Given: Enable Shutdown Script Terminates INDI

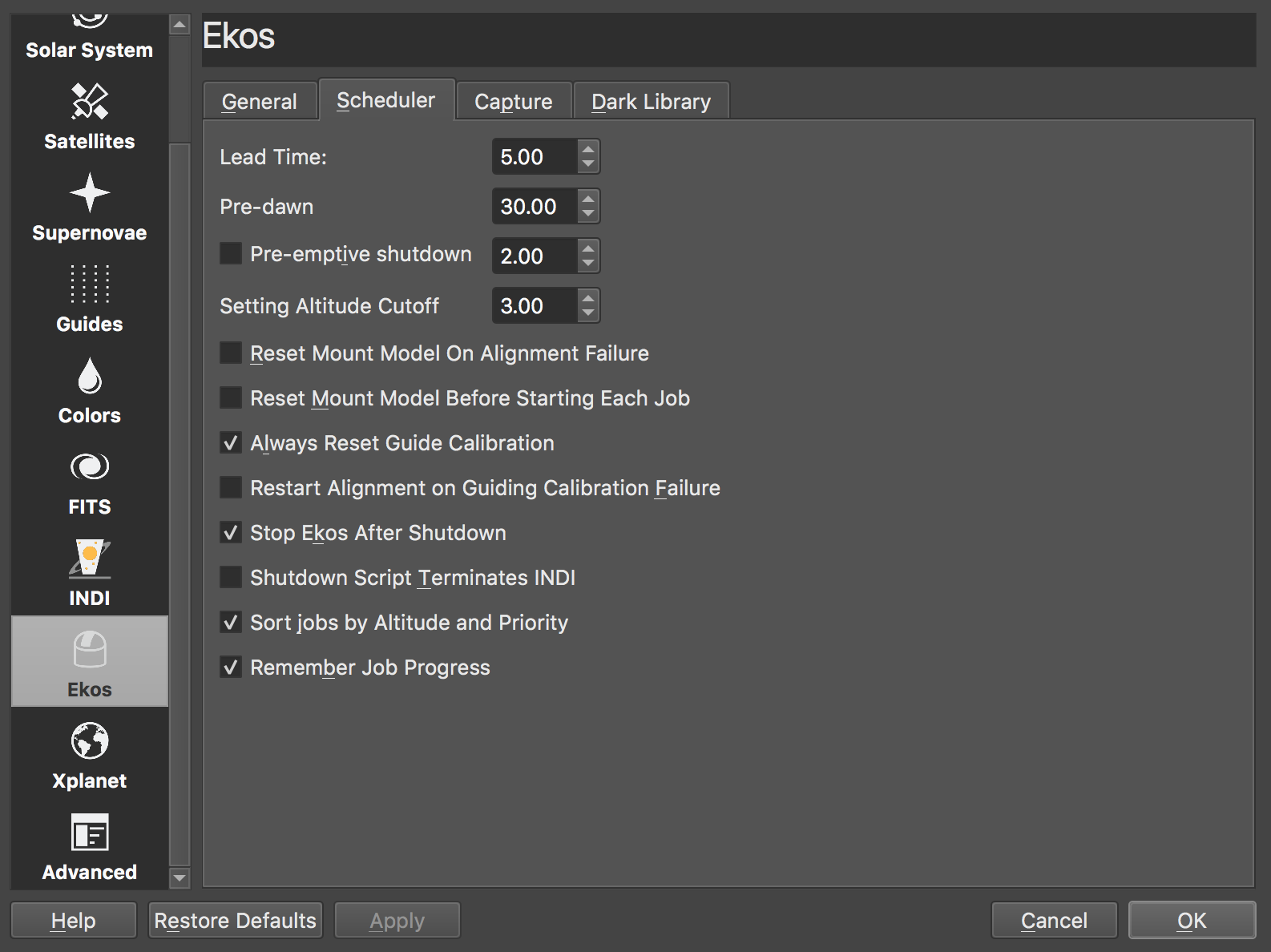Looking at the screenshot, I should (231, 577).
